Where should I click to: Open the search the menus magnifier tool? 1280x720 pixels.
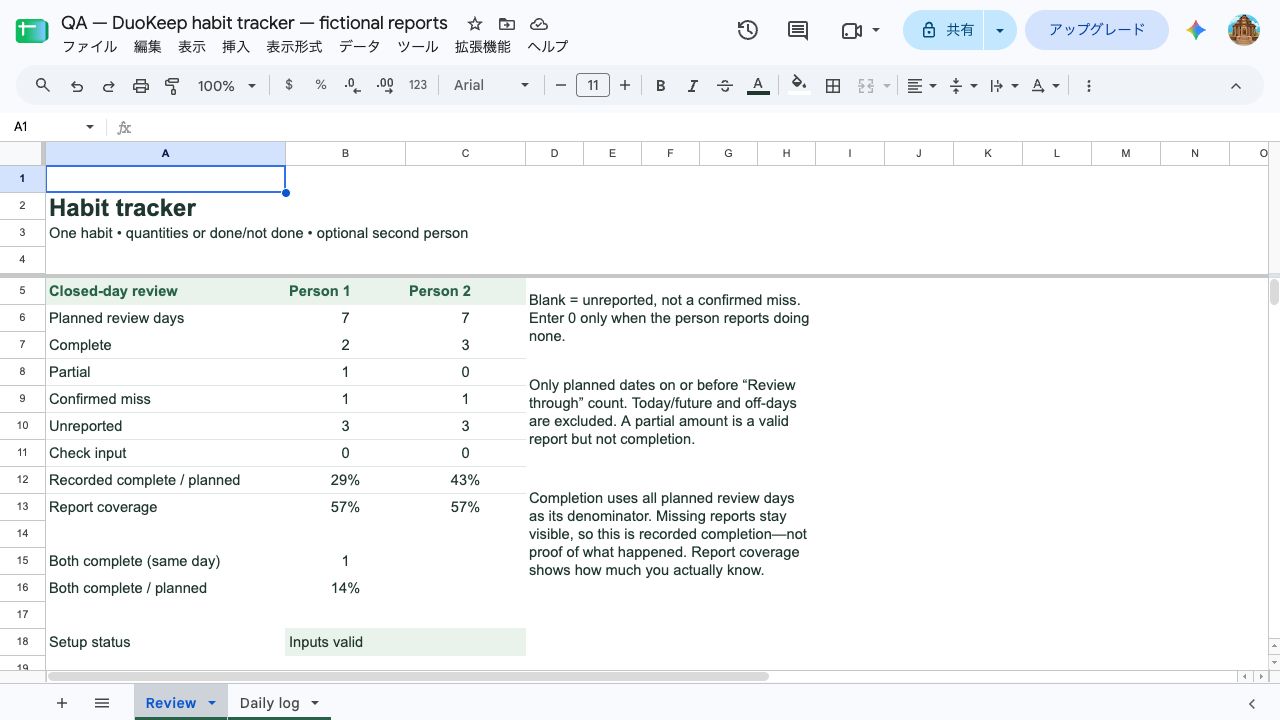[x=43, y=86]
